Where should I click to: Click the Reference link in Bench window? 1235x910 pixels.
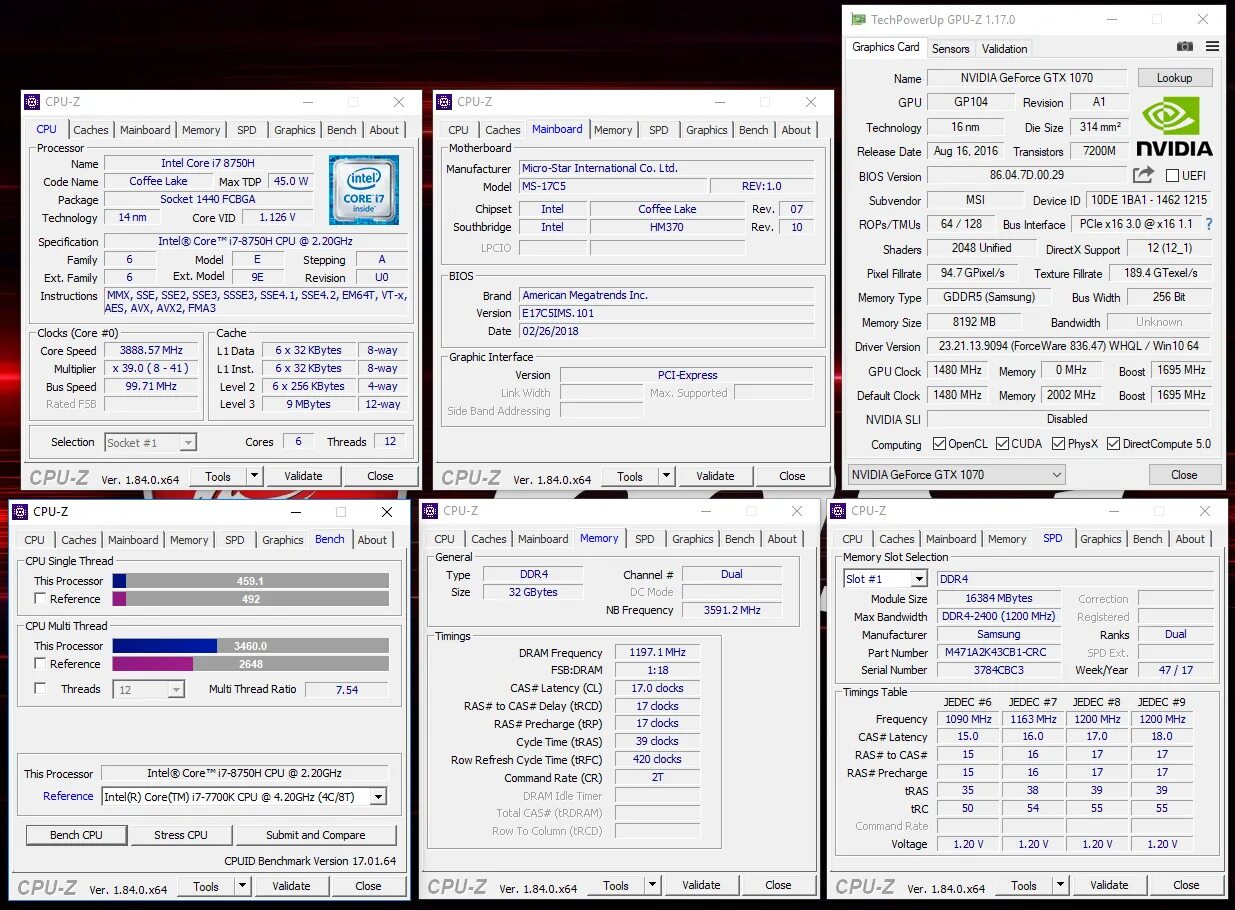(68, 797)
